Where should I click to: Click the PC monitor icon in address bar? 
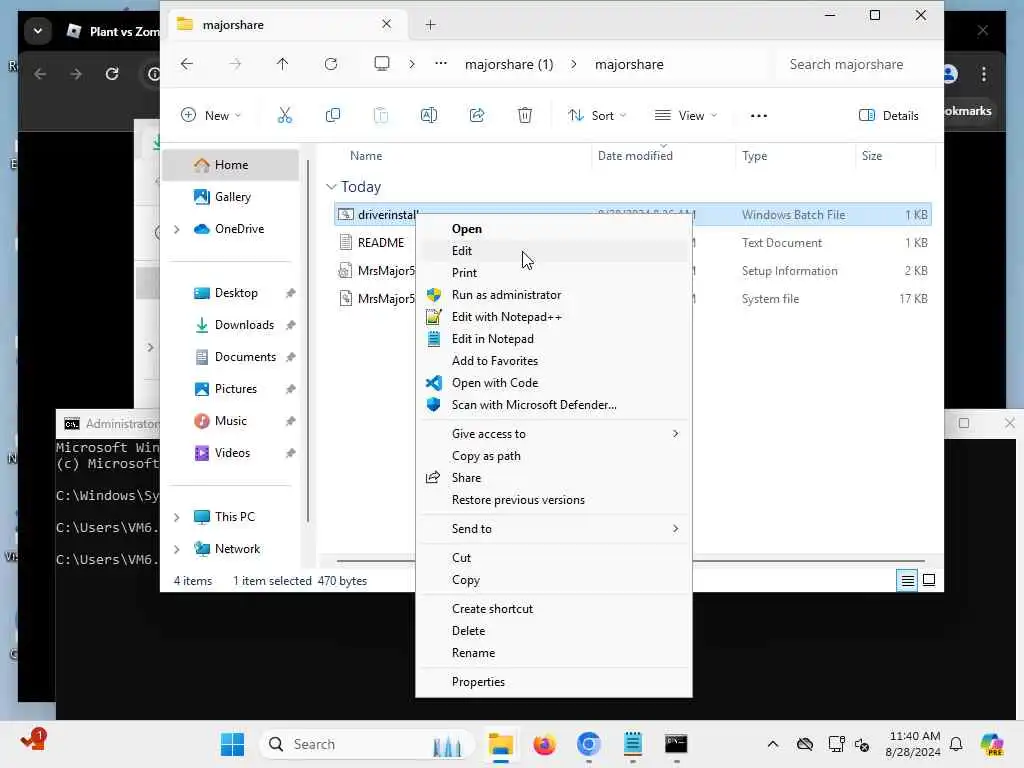(381, 63)
